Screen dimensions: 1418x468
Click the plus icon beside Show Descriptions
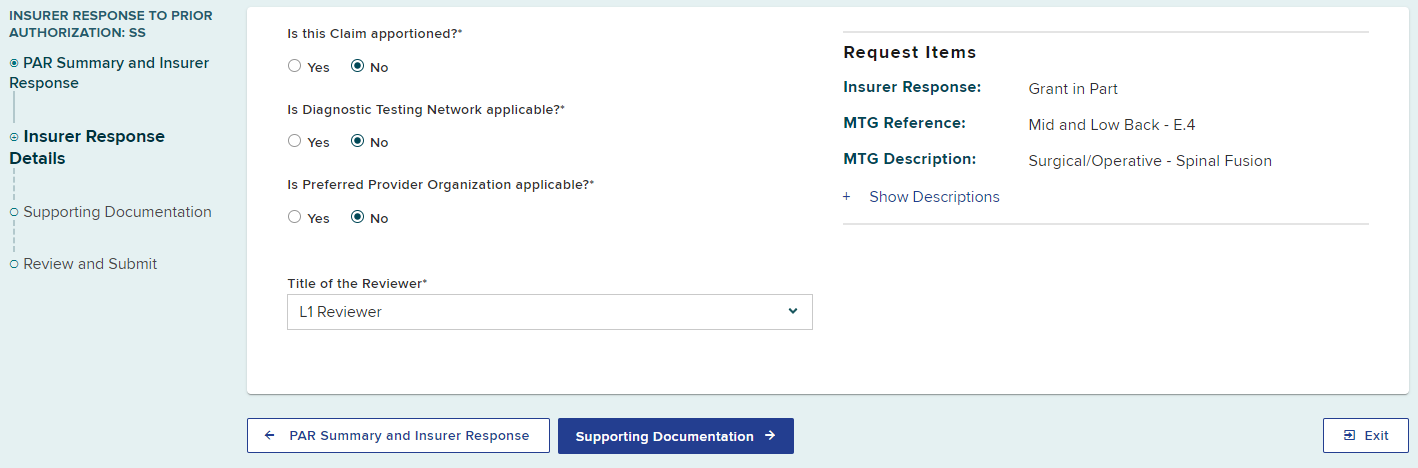tap(846, 197)
